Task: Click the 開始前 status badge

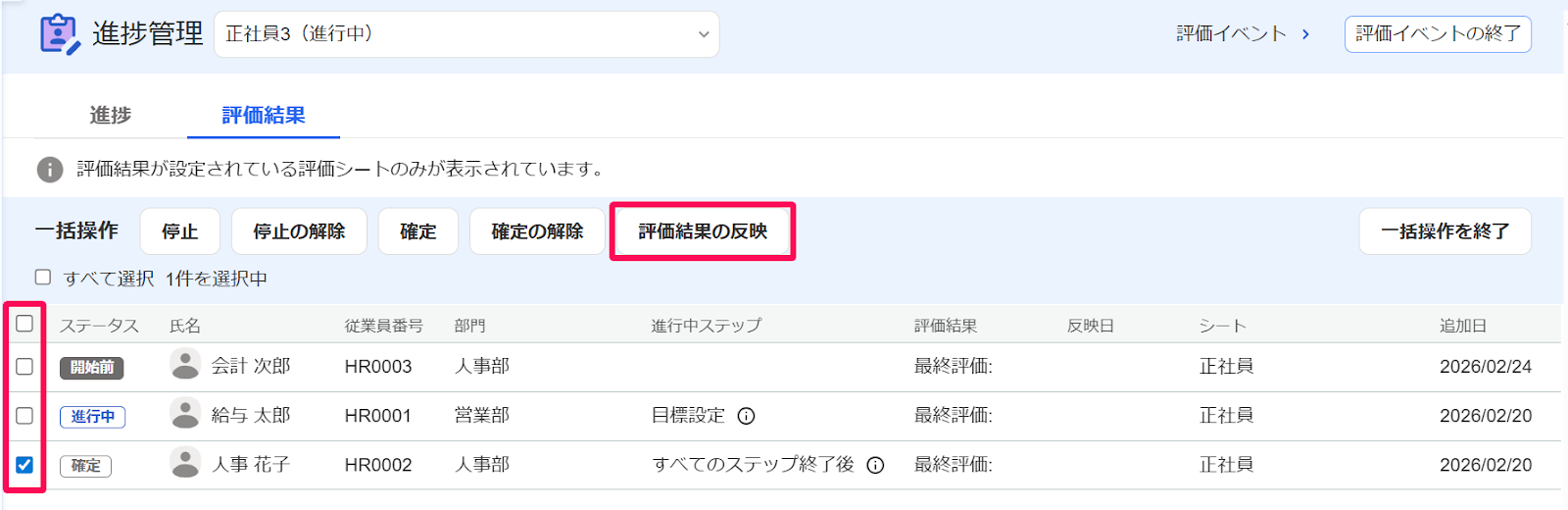Action: [x=92, y=368]
